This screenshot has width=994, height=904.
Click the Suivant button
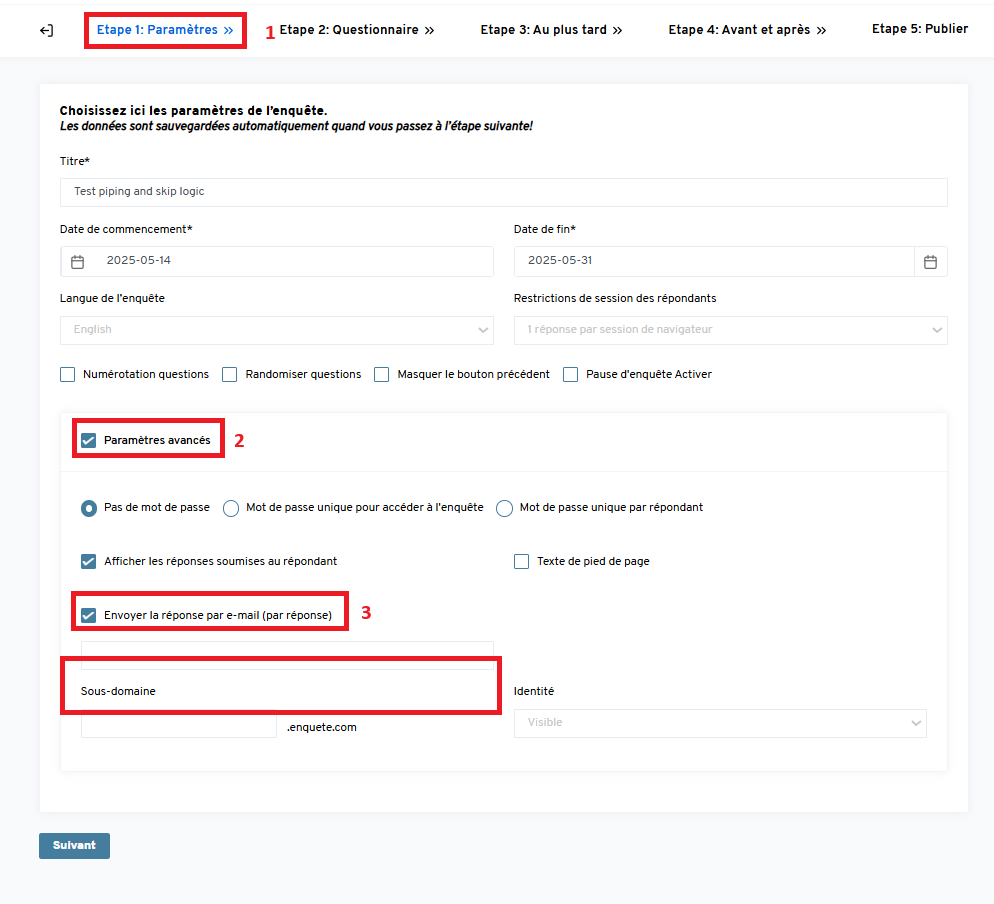[x=74, y=846]
